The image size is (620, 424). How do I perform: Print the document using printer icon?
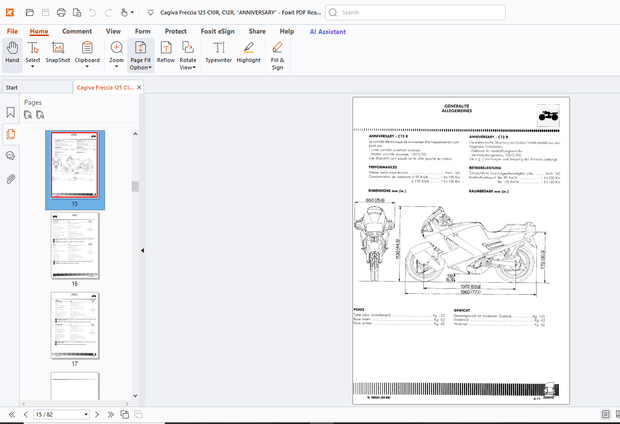point(61,13)
